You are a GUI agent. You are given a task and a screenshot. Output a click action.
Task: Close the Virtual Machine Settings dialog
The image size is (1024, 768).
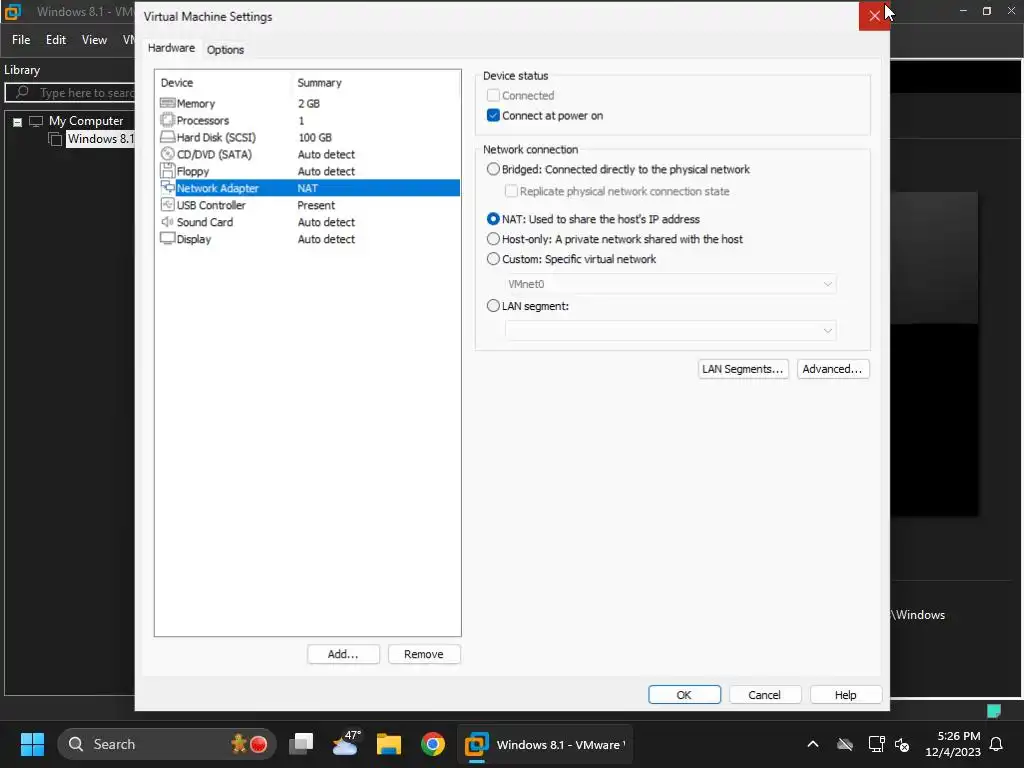click(874, 16)
